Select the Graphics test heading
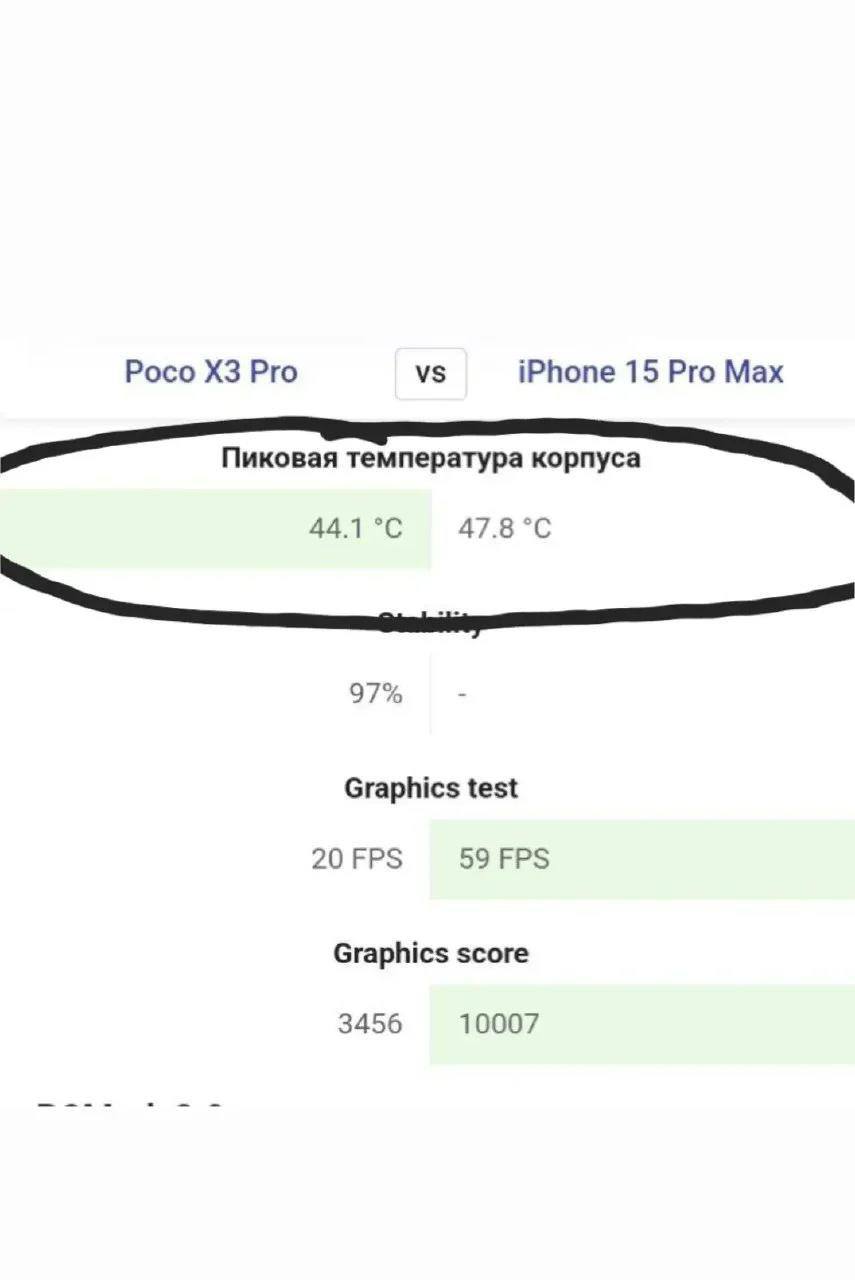 tap(431, 788)
